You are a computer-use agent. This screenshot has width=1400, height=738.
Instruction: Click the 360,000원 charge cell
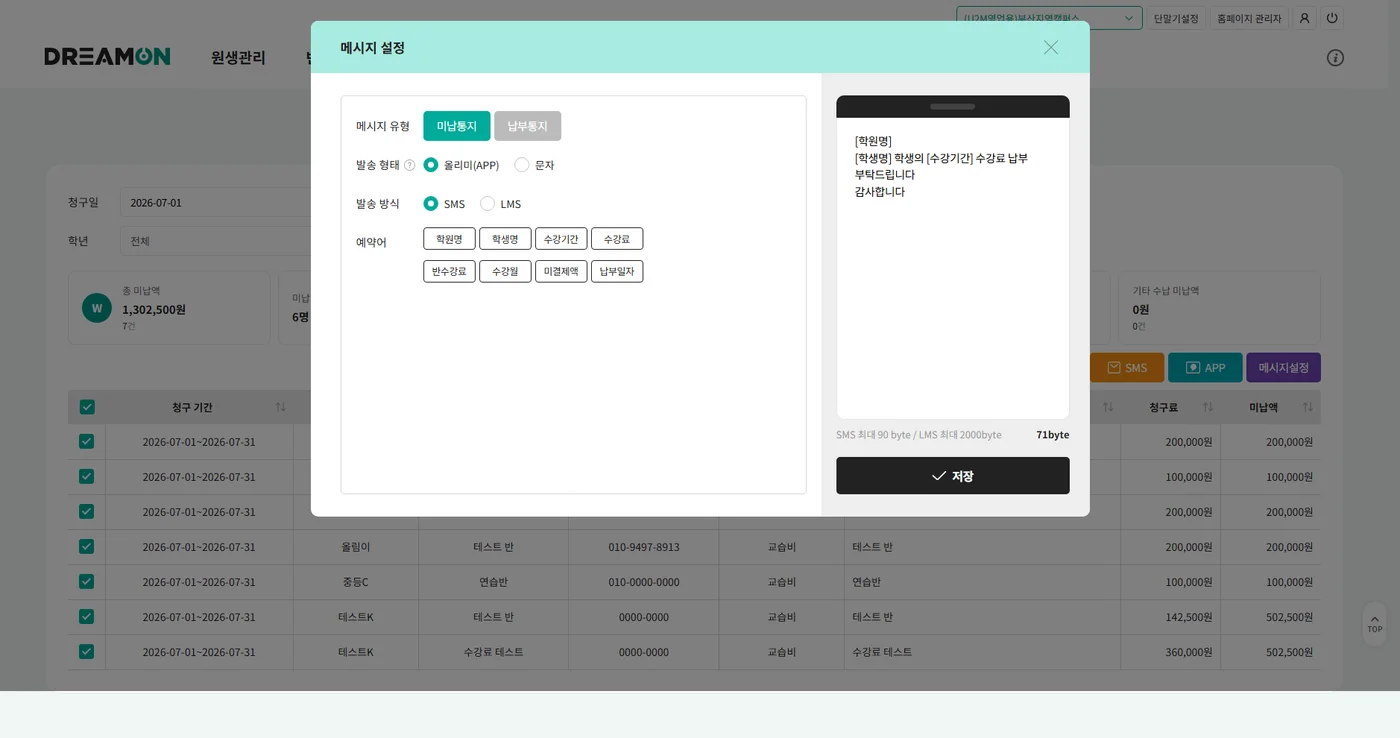click(1170, 652)
